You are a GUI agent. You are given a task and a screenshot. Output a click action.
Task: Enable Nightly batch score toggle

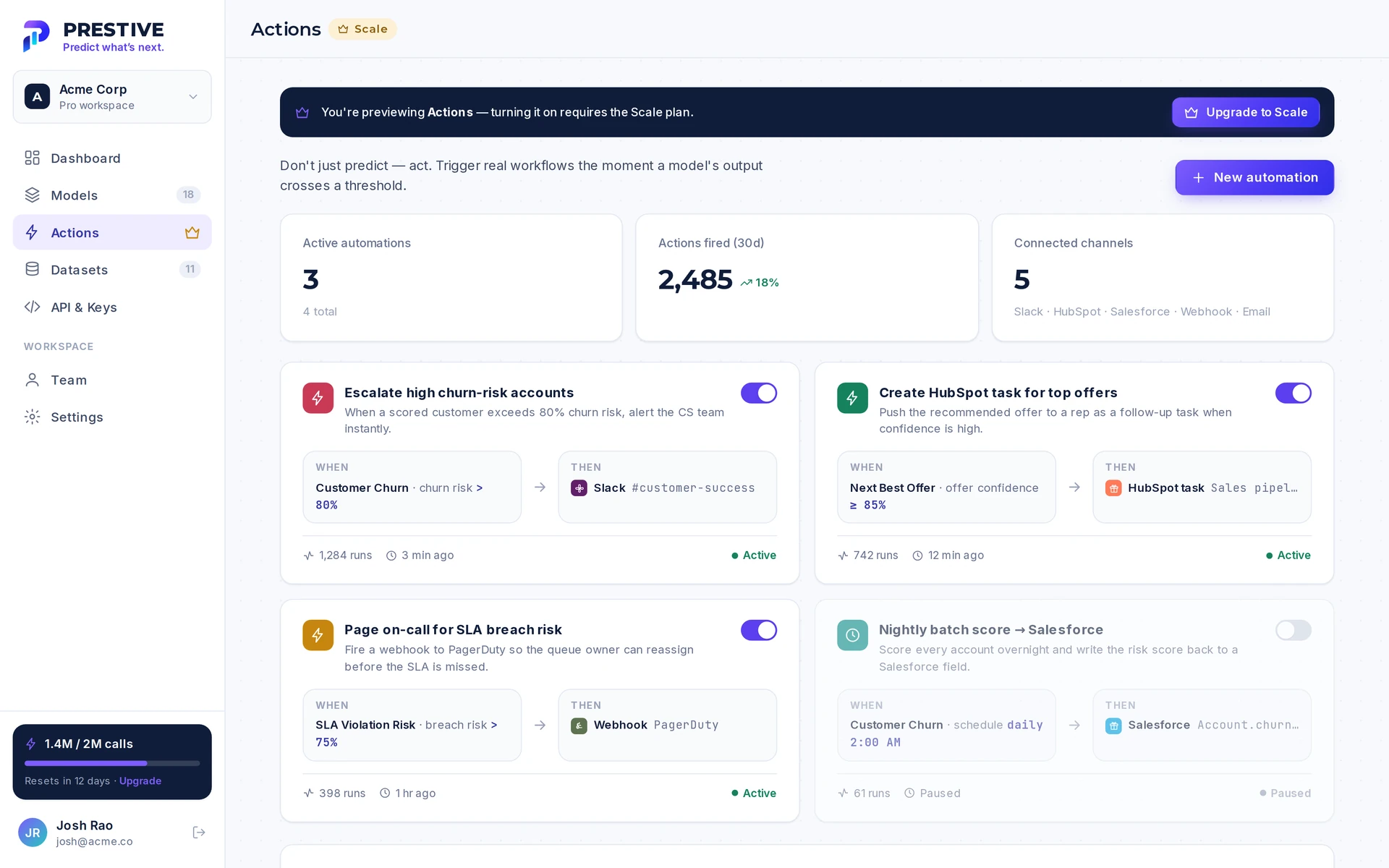[x=1293, y=630]
